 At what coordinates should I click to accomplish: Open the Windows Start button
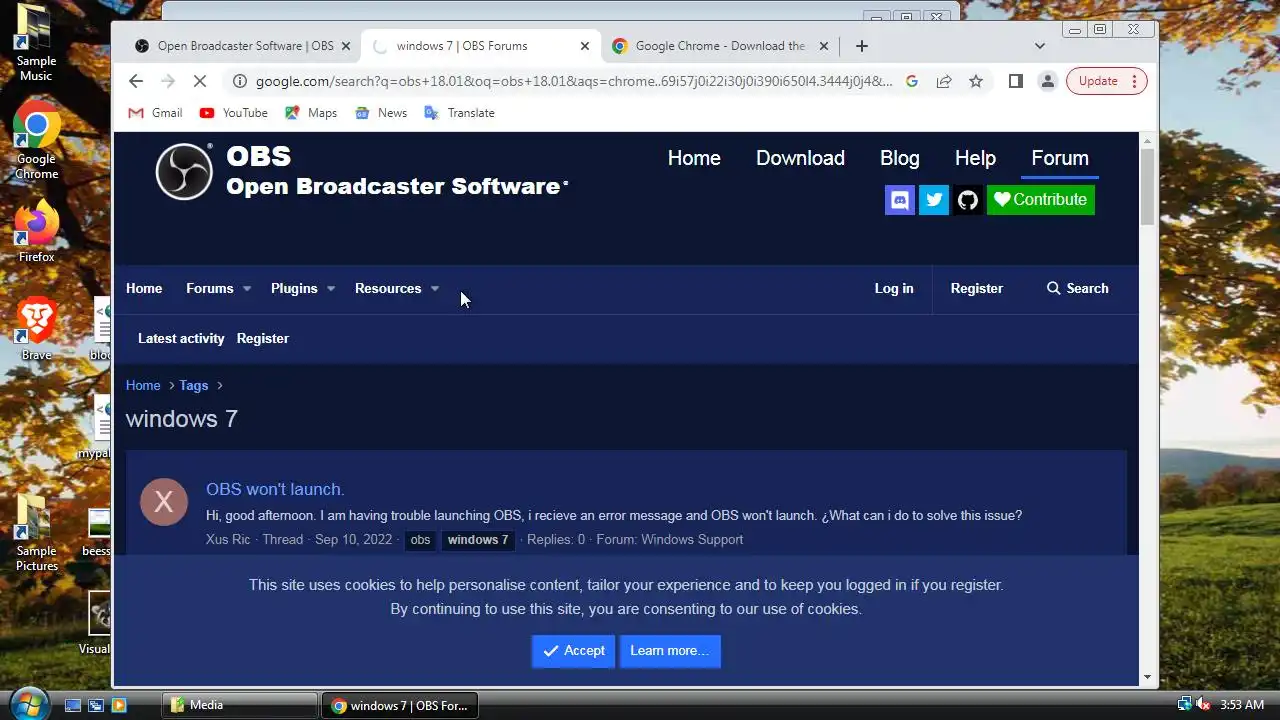[x=28, y=703]
